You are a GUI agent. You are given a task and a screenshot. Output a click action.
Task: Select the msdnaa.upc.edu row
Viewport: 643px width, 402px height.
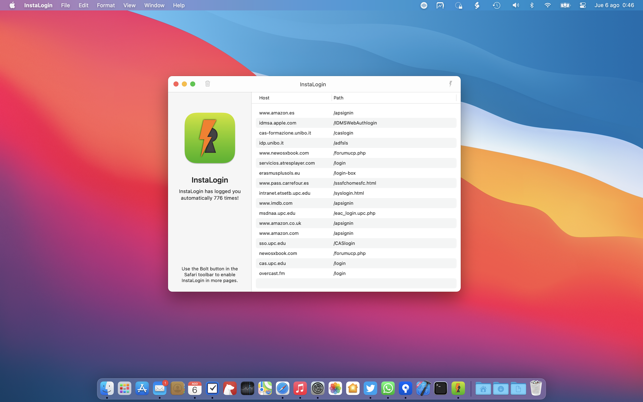point(356,213)
